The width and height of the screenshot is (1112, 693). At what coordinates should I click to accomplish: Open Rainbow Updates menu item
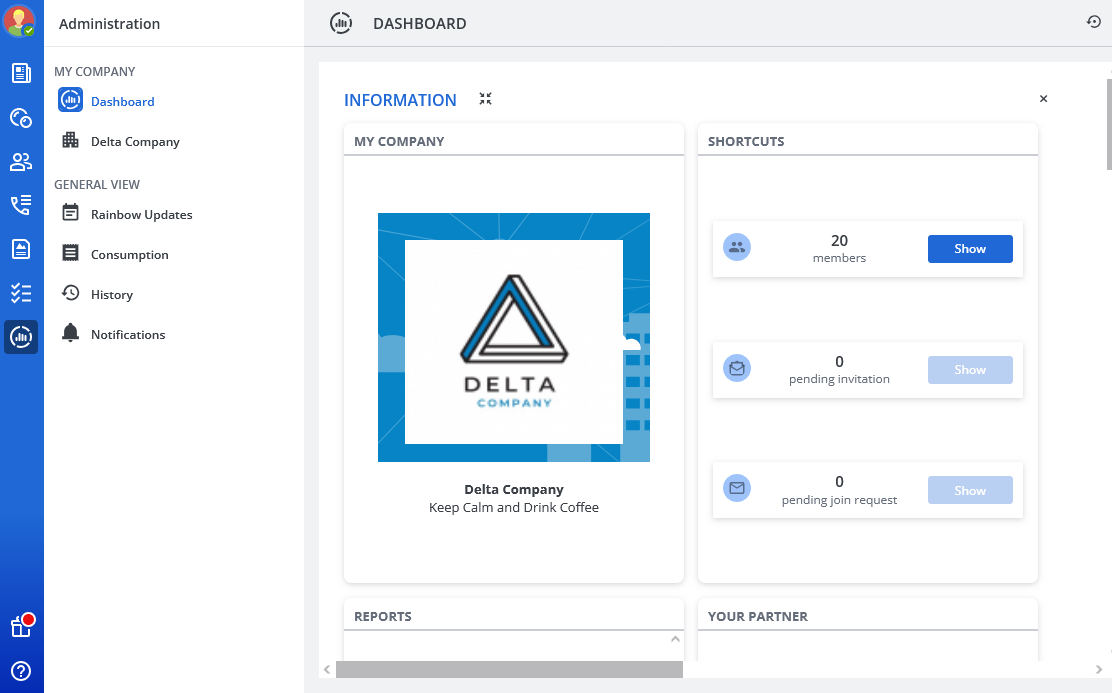point(141,215)
